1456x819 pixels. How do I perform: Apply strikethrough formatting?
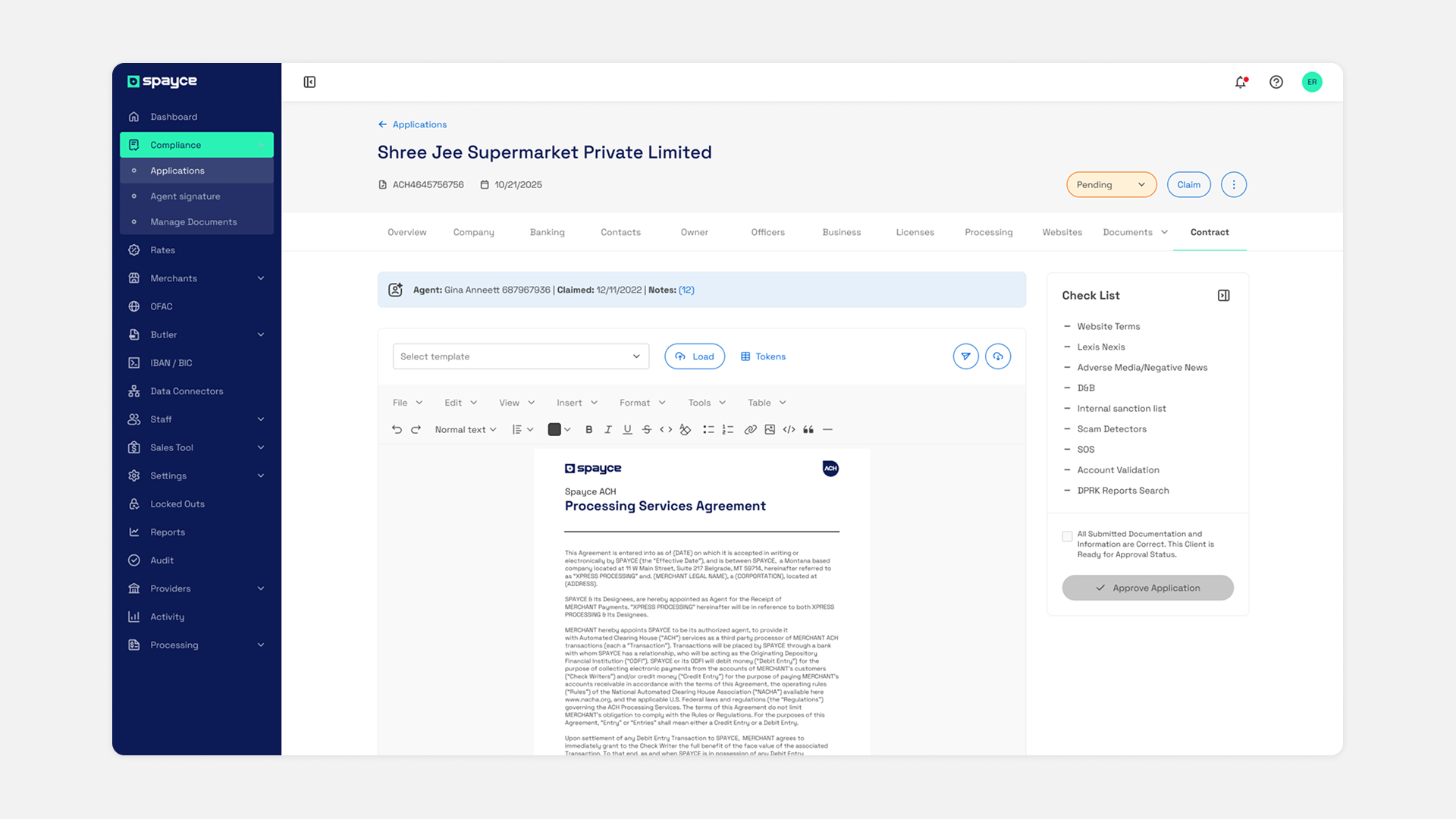647,429
